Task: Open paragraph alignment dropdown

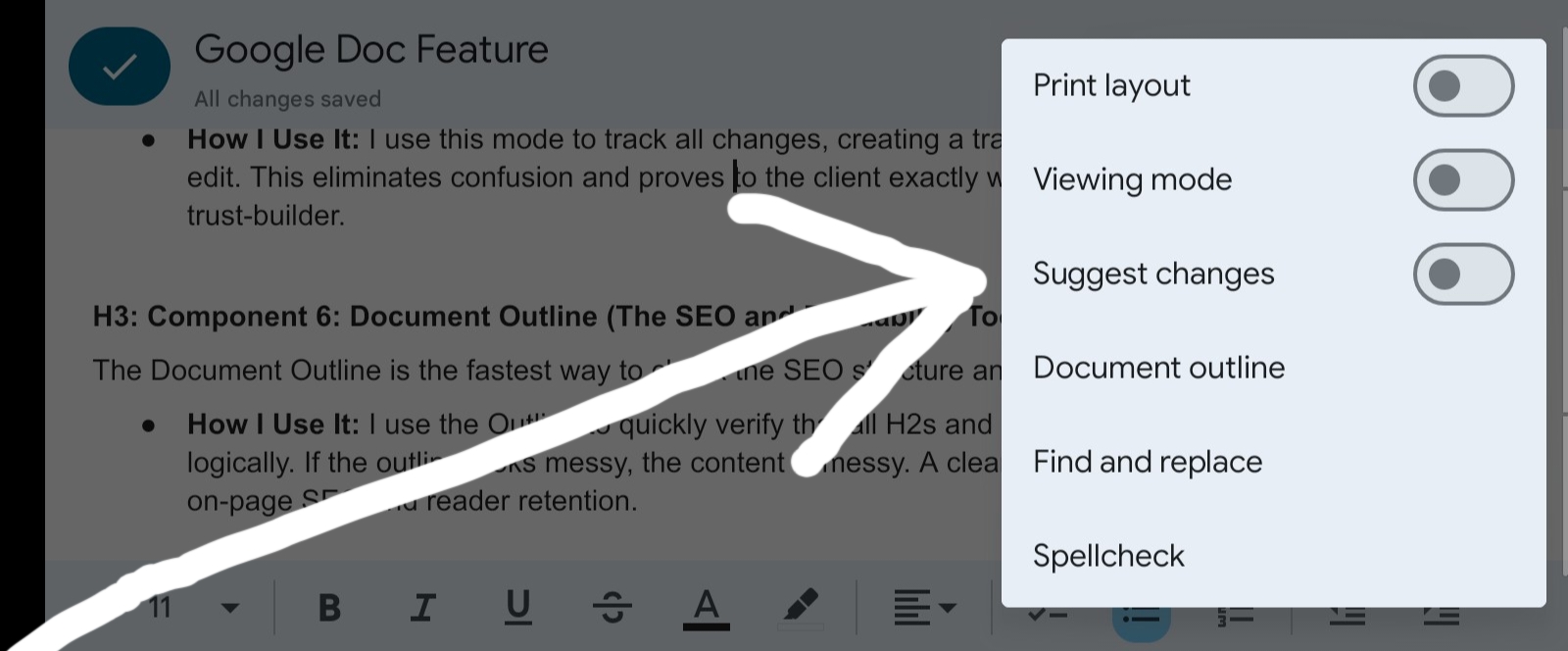Action: click(924, 608)
